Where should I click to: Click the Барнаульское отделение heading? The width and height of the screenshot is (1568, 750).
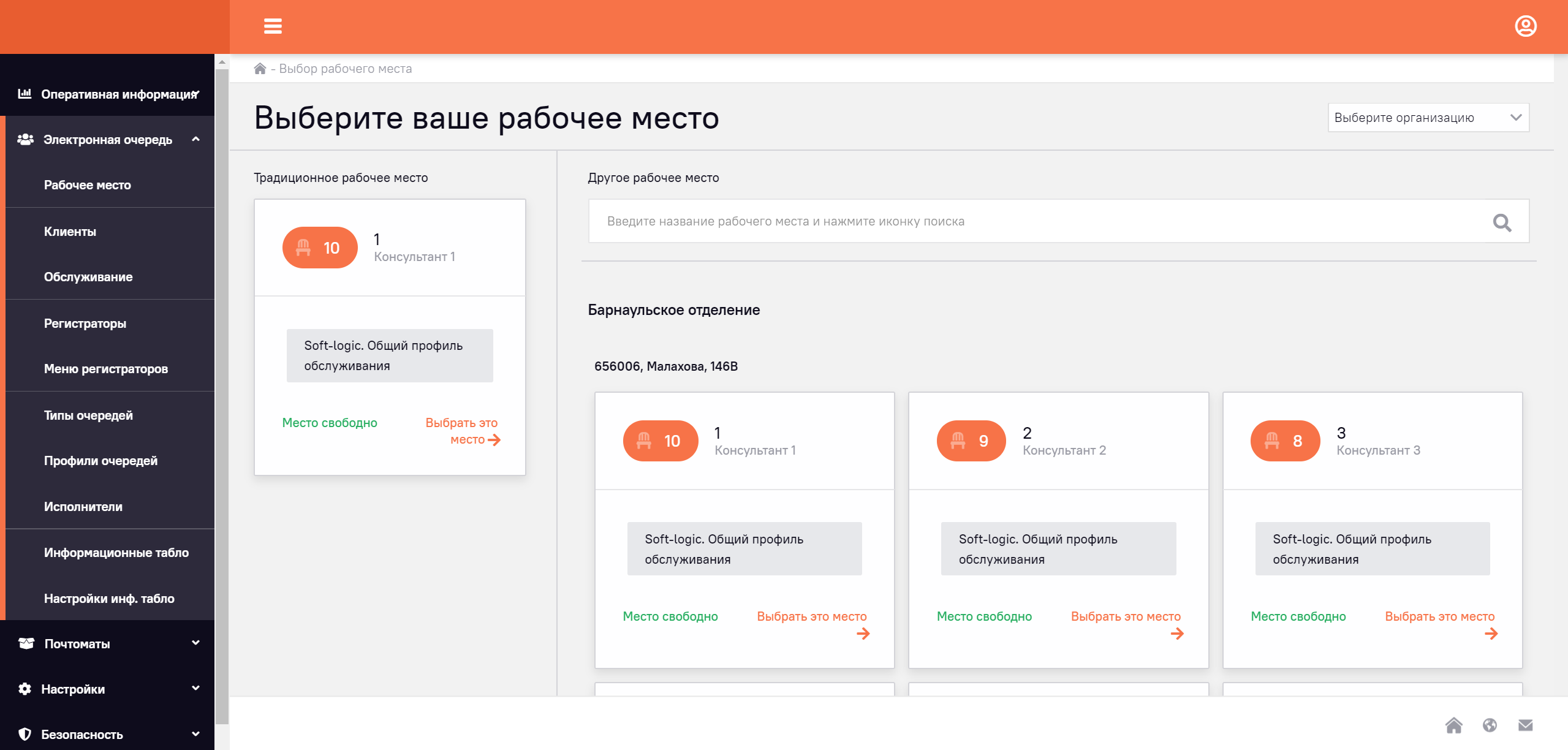click(x=673, y=310)
